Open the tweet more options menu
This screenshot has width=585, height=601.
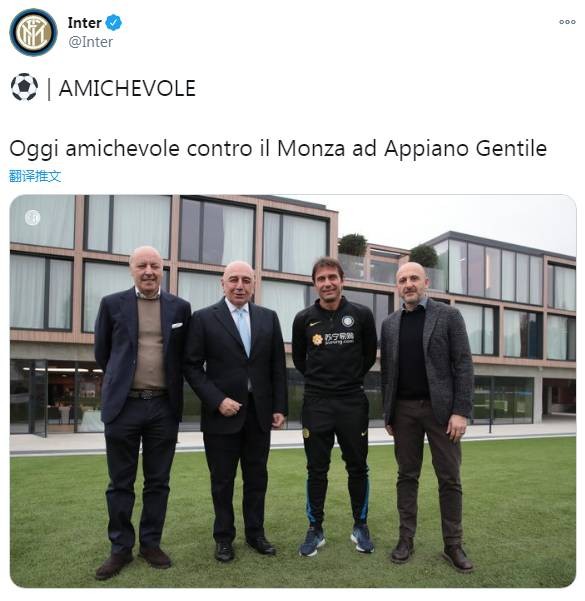pos(567,22)
